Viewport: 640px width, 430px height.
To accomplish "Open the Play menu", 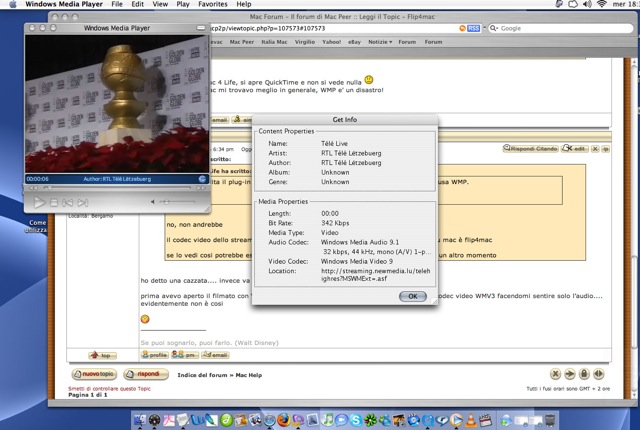I will point(183,4).
